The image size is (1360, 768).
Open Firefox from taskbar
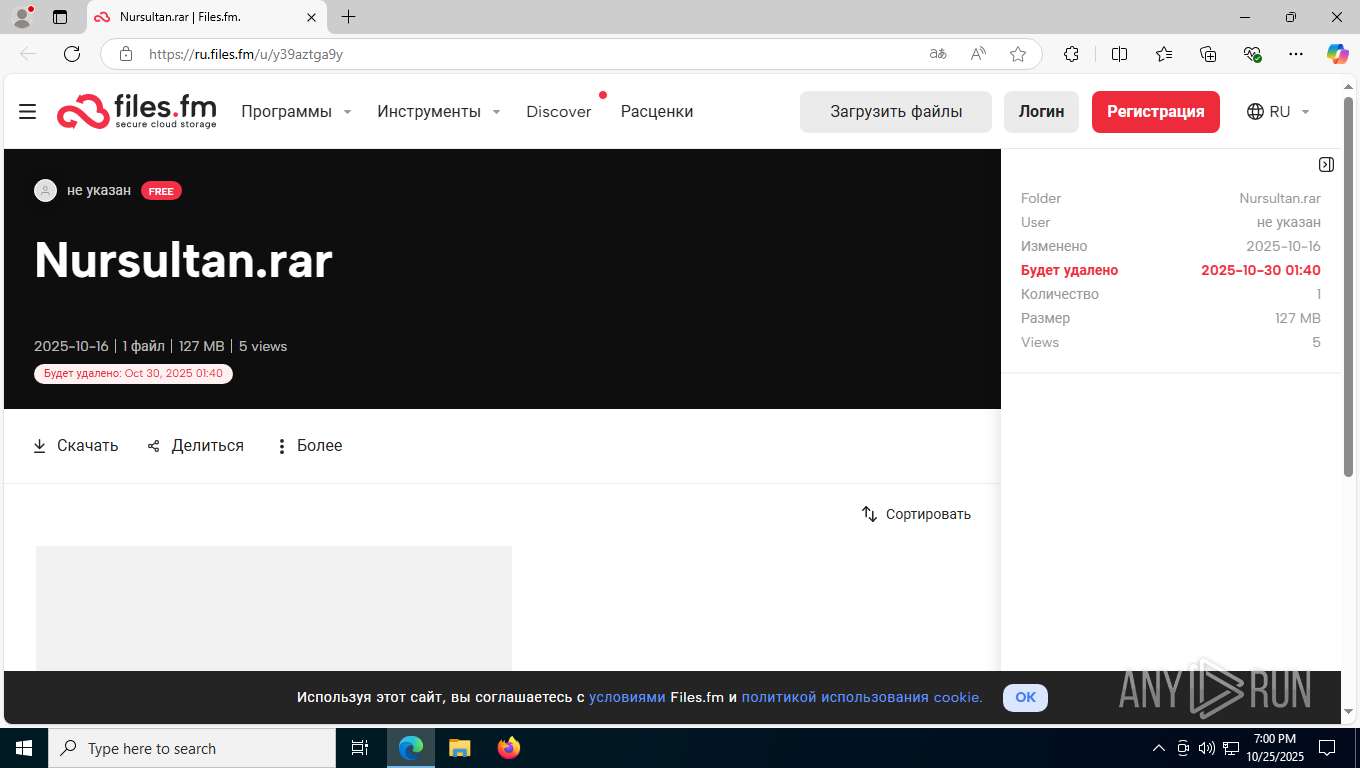[509, 748]
